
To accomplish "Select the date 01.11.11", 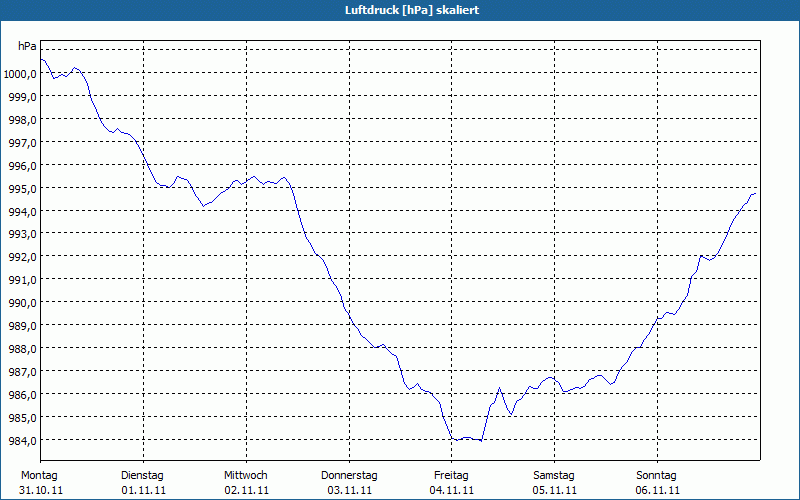I will tap(143, 491).
